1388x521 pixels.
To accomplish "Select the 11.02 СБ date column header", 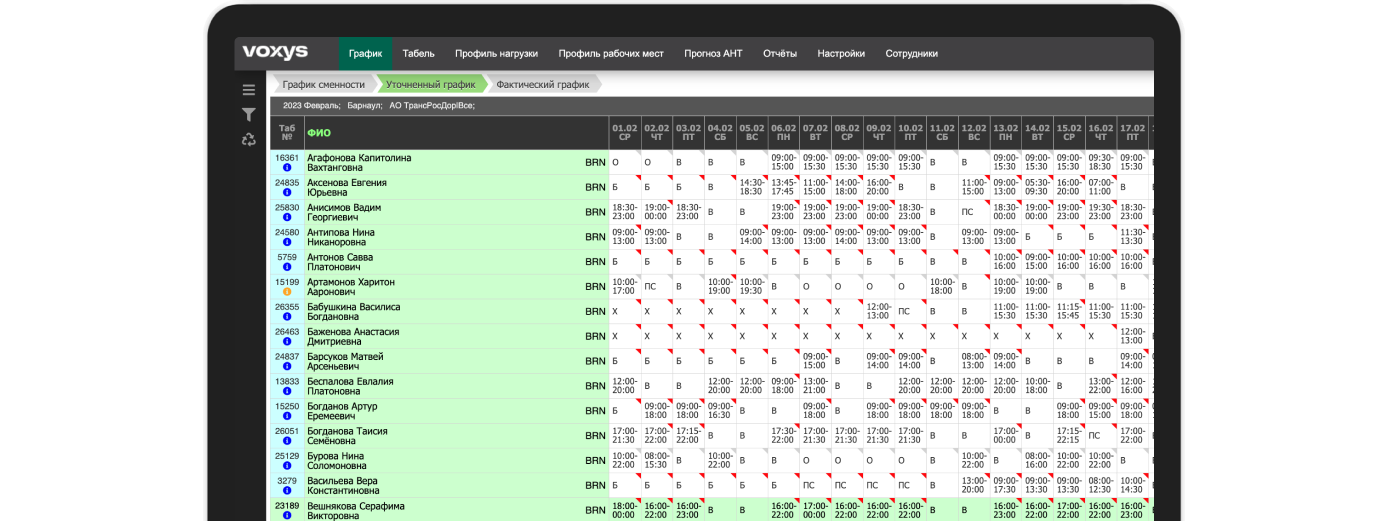I will (x=942, y=133).
